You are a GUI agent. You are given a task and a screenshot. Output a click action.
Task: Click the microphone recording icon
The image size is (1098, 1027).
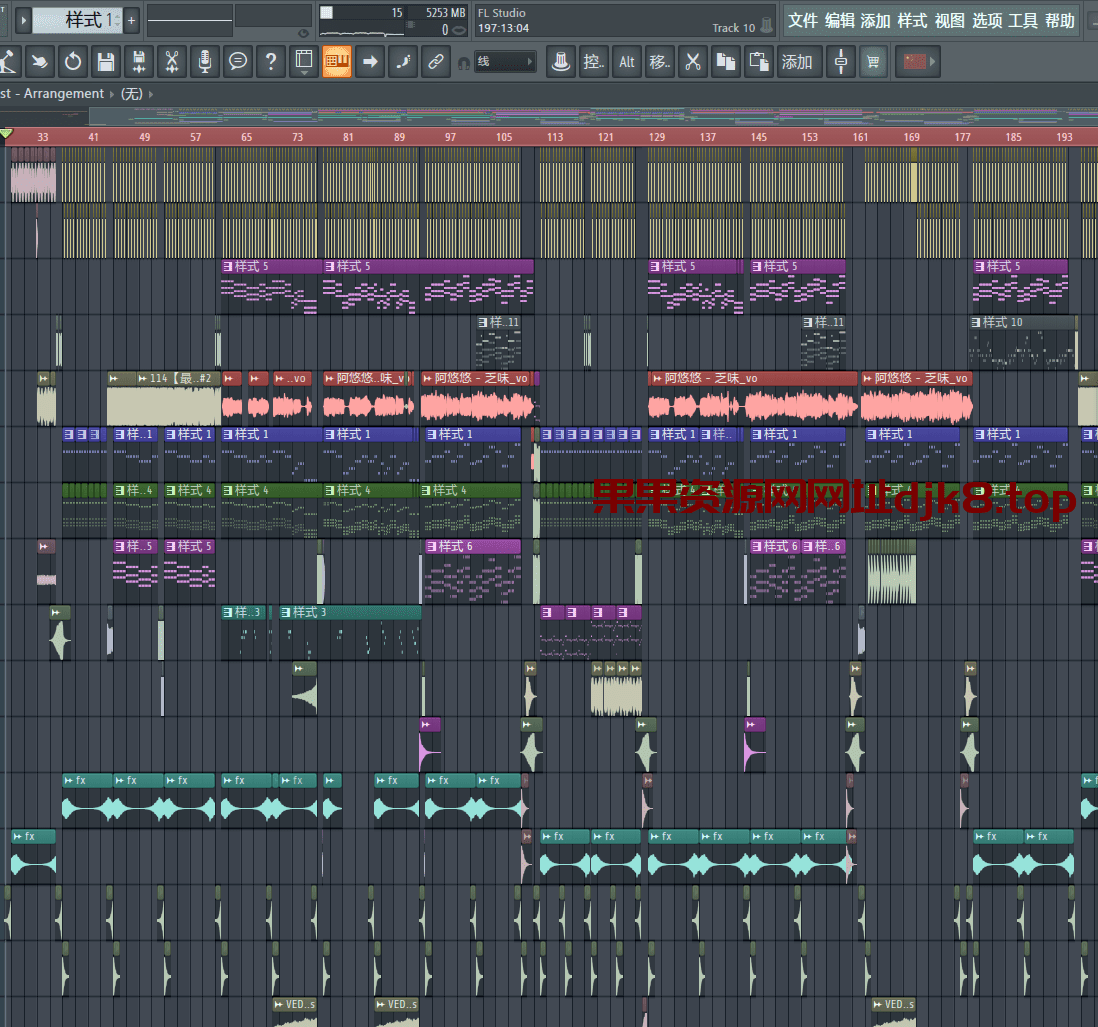click(204, 62)
